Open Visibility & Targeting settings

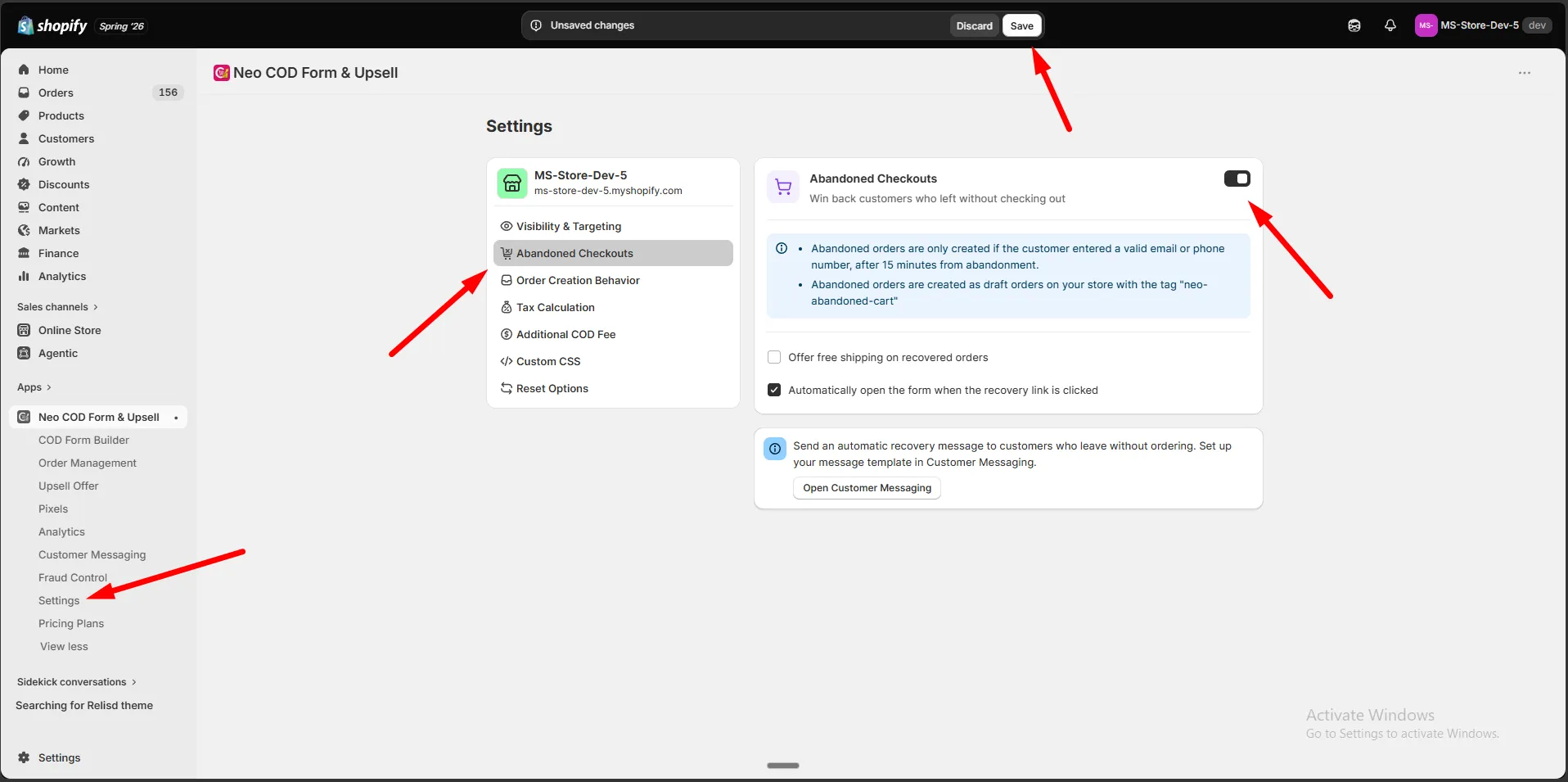(613, 226)
